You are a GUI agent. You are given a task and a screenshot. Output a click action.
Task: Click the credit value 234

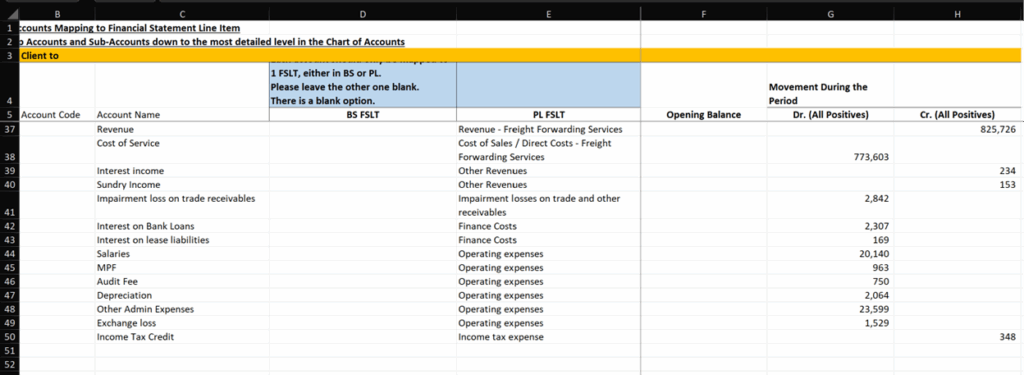point(1008,171)
